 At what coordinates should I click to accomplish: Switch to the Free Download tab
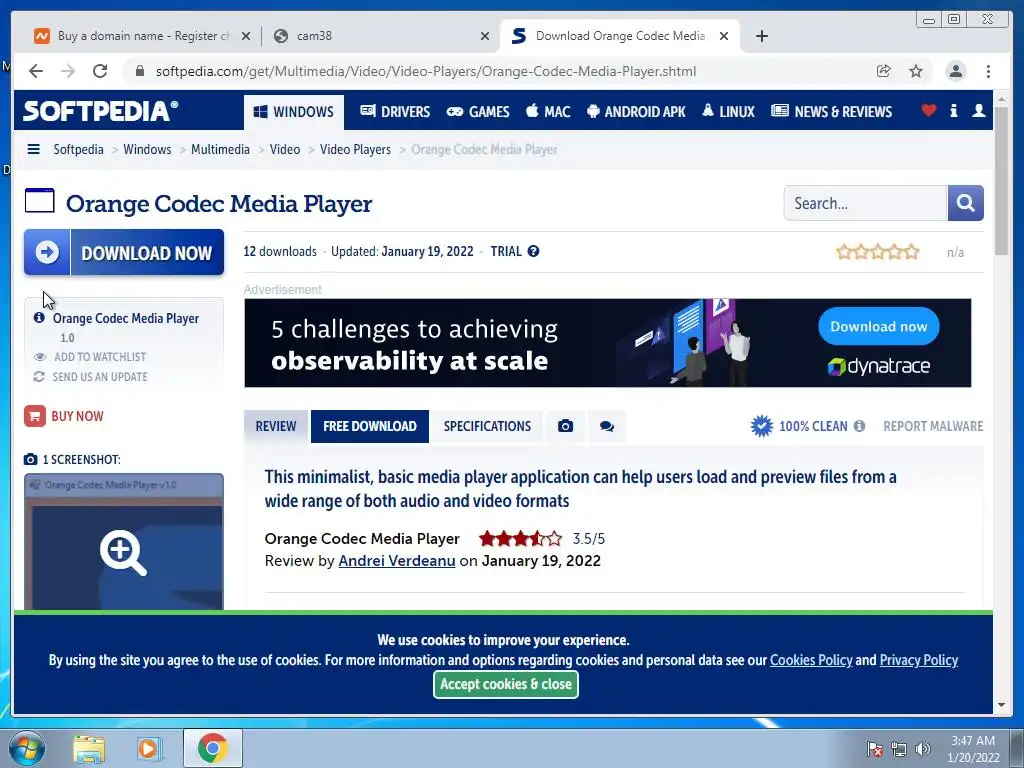coord(370,426)
